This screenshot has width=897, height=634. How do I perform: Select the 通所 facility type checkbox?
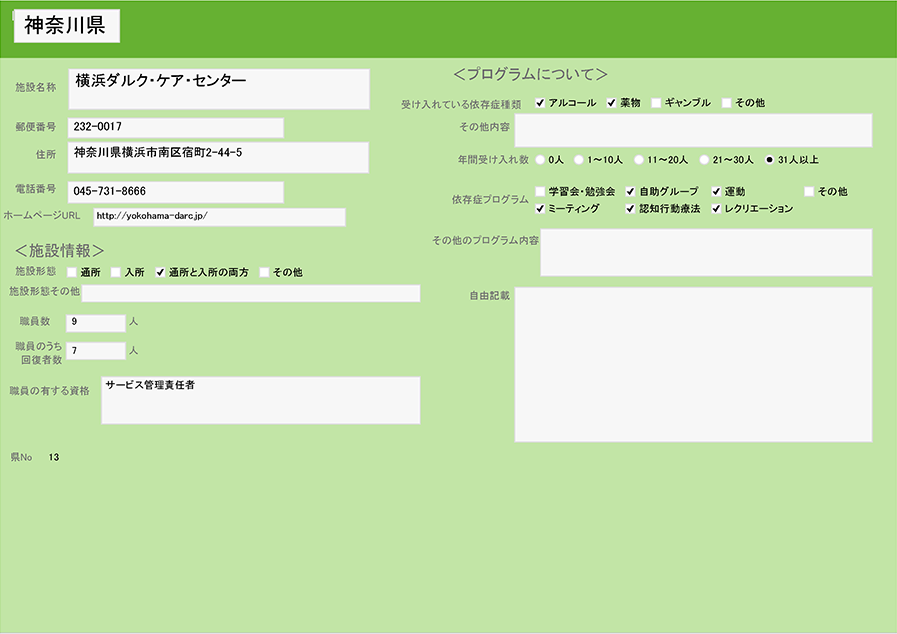click(72, 272)
